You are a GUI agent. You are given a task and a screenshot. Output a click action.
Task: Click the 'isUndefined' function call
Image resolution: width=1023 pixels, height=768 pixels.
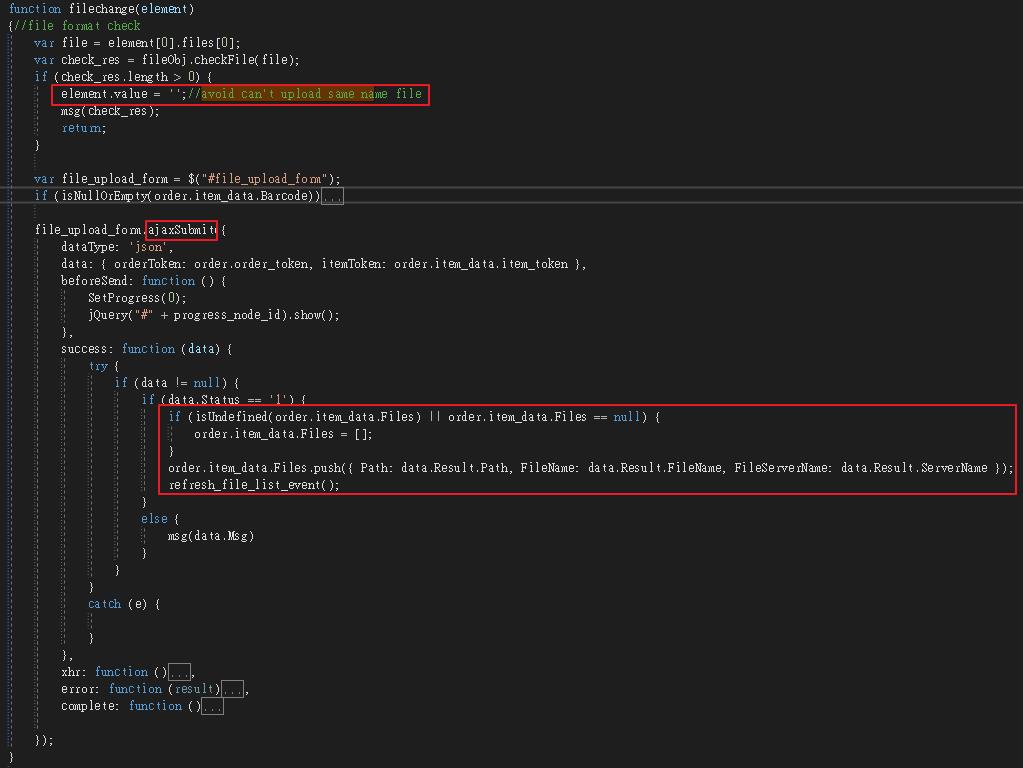tap(231, 416)
